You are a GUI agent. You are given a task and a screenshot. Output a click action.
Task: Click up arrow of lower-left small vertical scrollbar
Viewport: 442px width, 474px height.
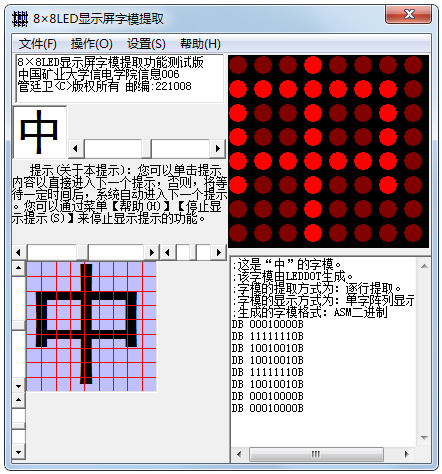(19, 400)
